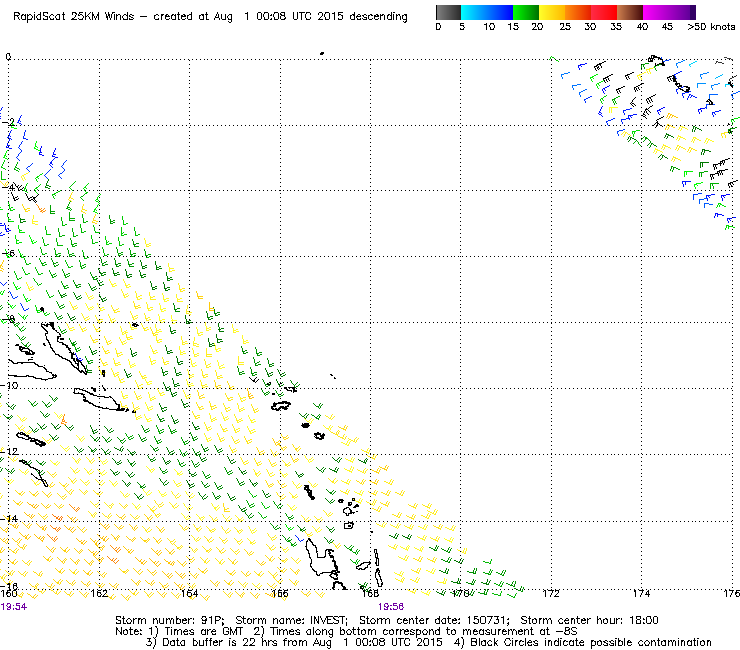The height and width of the screenshot is (650, 740).
Task: Click latitude label -10 on left axis
Action: pyautogui.click(x=9, y=386)
